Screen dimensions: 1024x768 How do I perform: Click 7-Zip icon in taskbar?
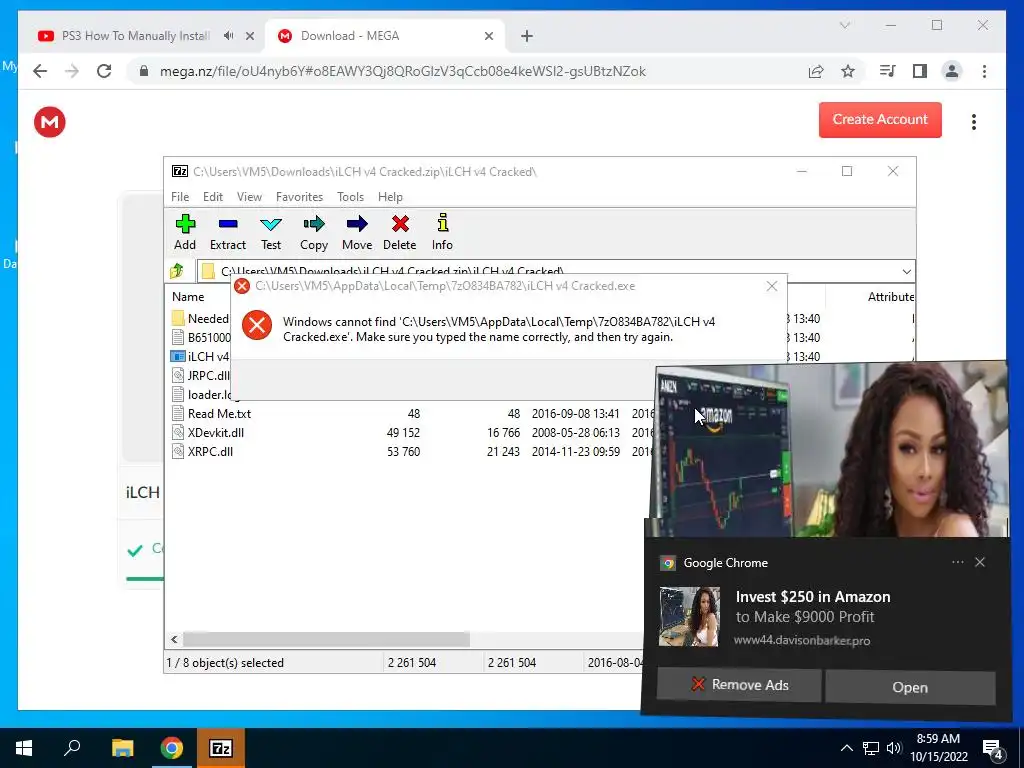221,748
